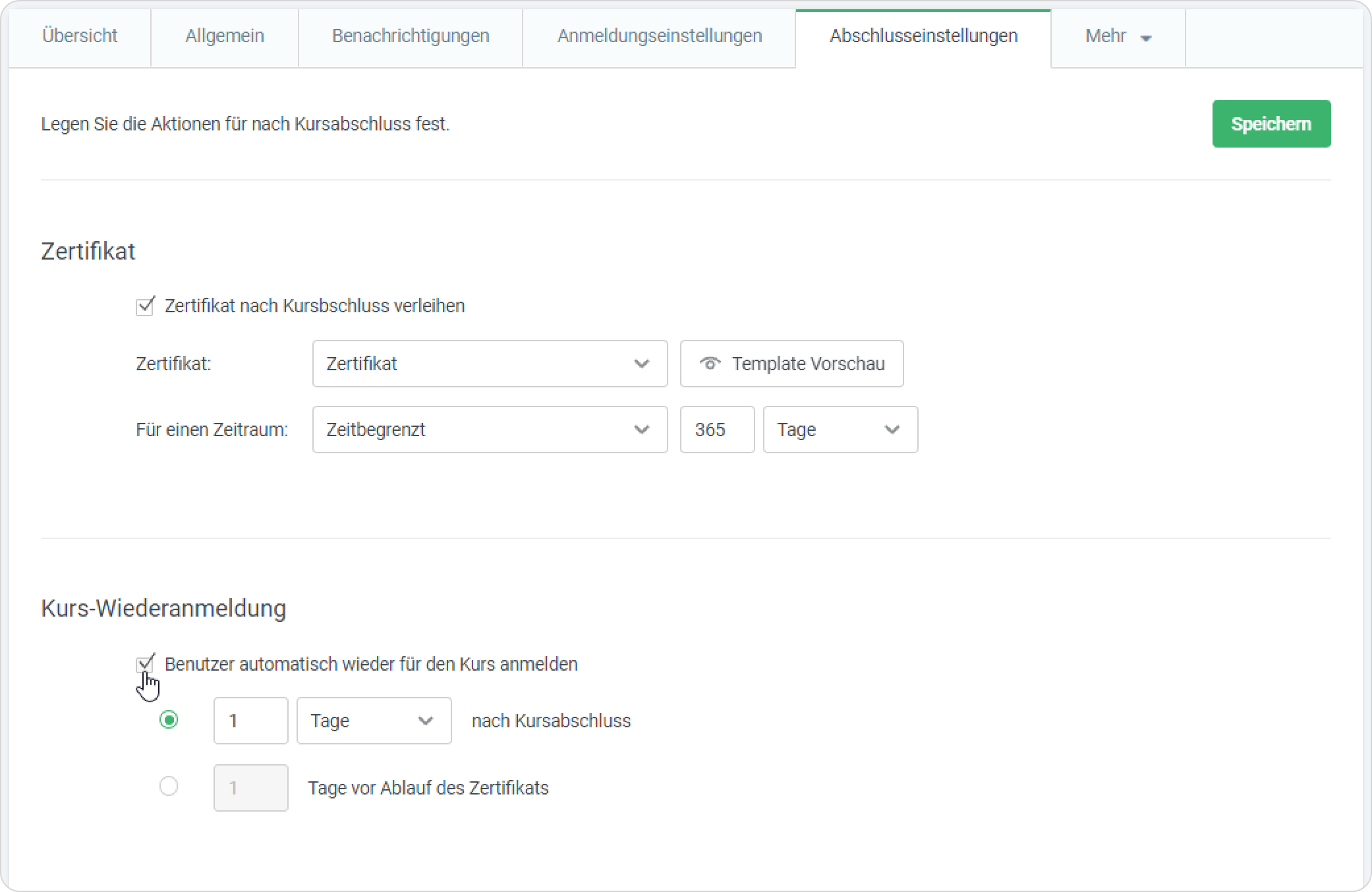This screenshot has height=892, width=1372.
Task: Open the Anmeldungseinstellungen tab
Action: (660, 36)
